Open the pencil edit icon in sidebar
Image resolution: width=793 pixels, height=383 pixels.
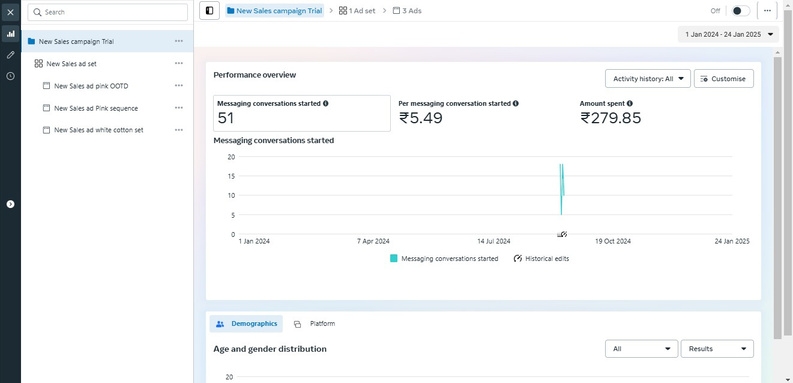click(10, 55)
